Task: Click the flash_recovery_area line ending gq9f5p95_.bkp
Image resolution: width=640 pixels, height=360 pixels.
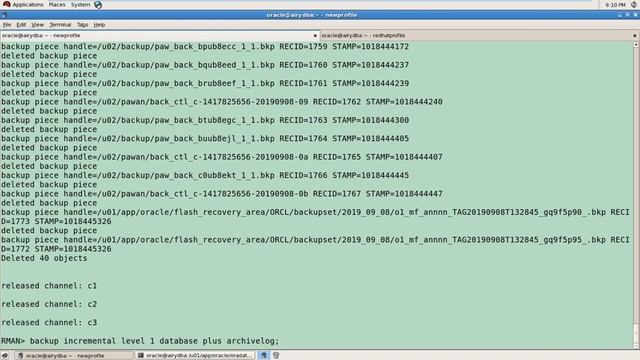Action: tap(315, 240)
